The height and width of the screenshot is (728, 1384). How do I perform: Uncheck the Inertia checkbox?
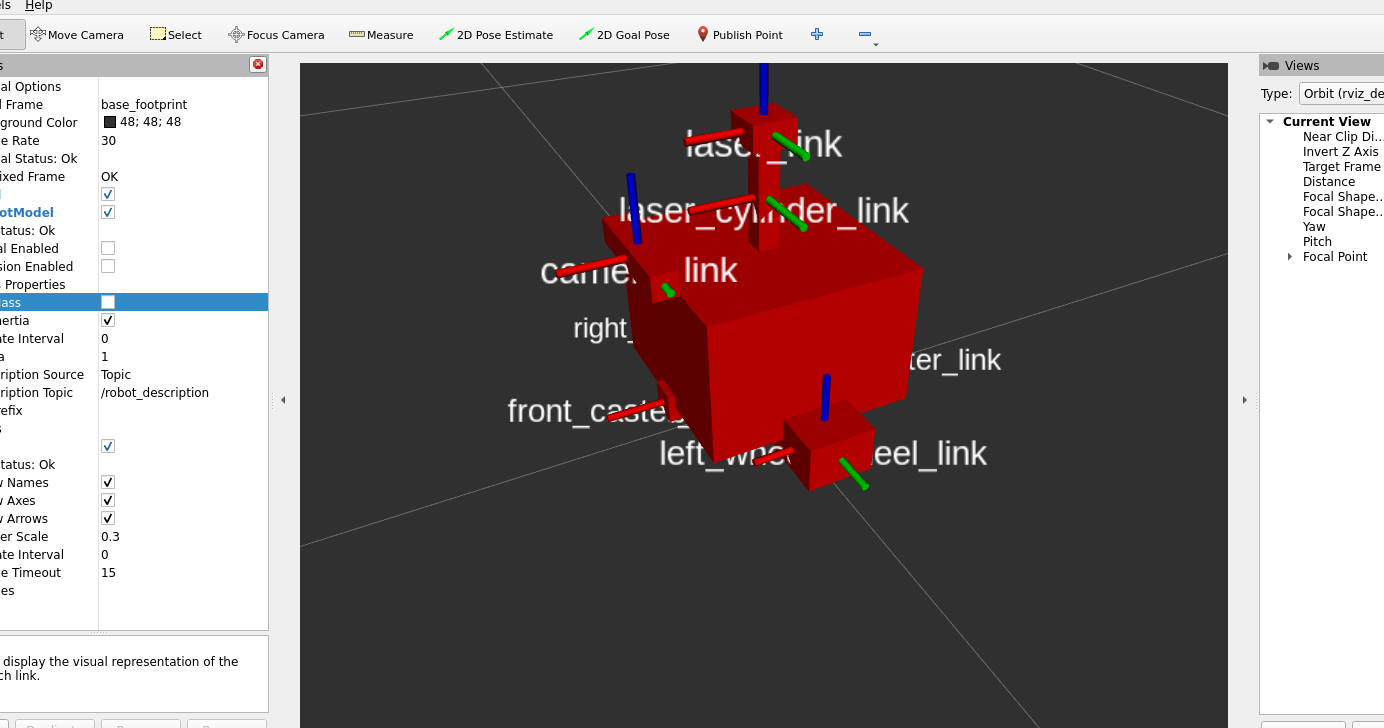108,320
